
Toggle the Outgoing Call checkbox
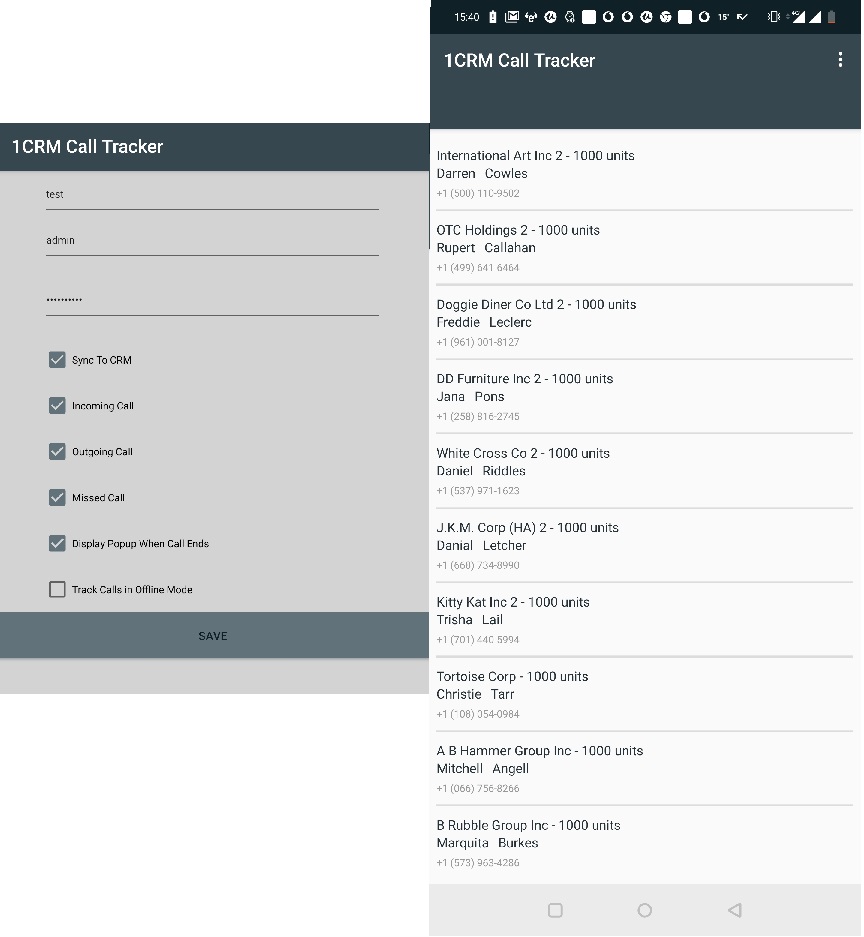pos(57,452)
